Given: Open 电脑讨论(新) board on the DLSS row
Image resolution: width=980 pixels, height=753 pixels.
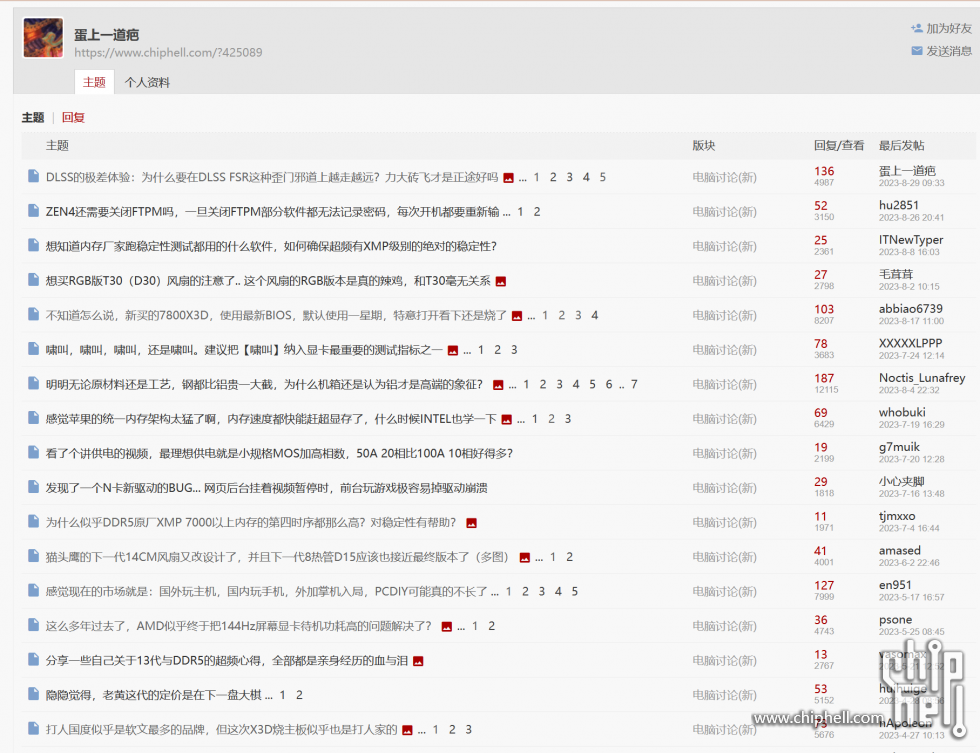Looking at the screenshot, I should 724,177.
